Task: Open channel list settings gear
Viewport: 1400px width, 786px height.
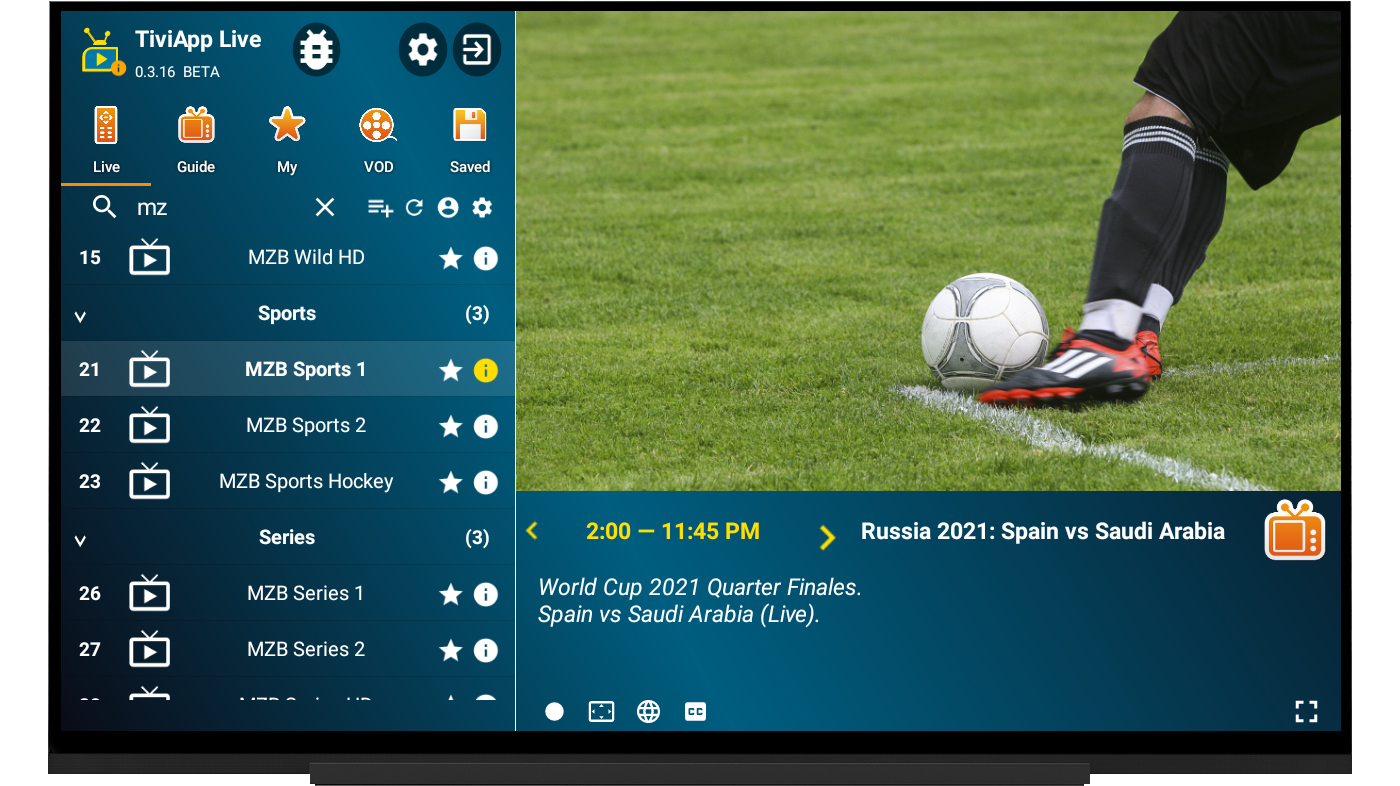Action: pyautogui.click(x=482, y=208)
